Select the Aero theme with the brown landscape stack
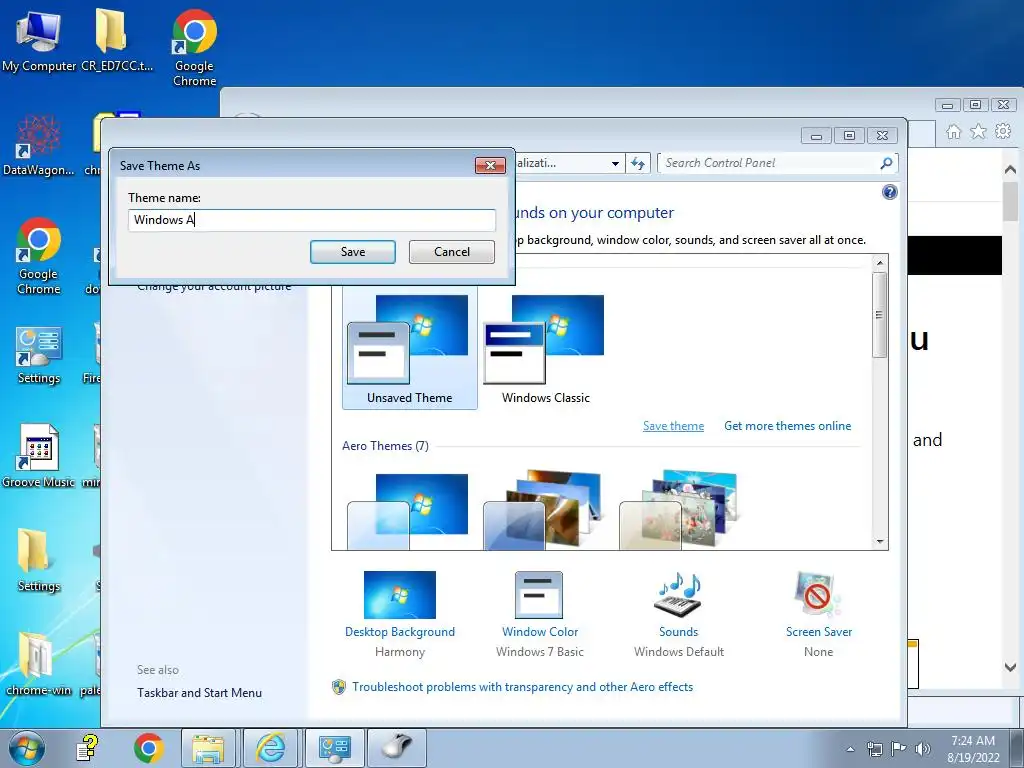Viewport: 1024px width, 768px height. (x=541, y=509)
